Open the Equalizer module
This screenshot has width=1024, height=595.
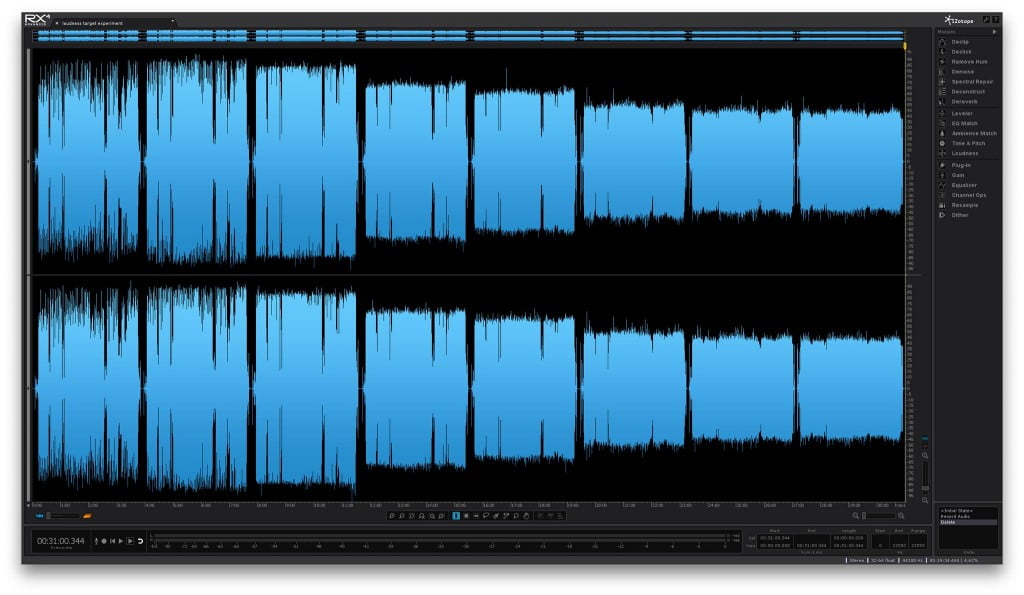(965, 185)
